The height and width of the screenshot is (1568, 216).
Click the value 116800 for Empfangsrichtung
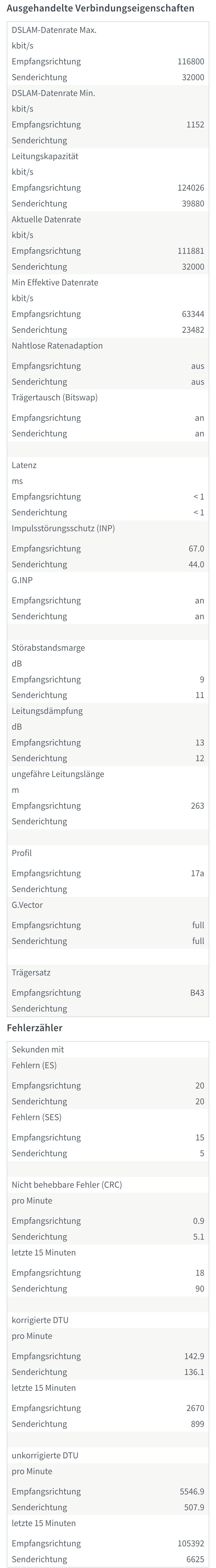[x=191, y=62]
